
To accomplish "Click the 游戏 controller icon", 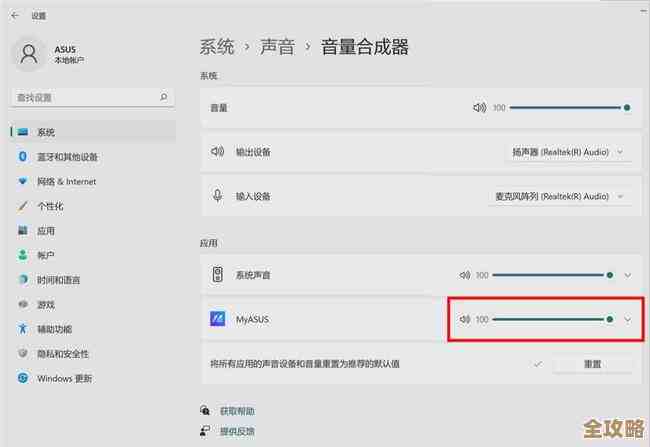I will click(x=23, y=304).
